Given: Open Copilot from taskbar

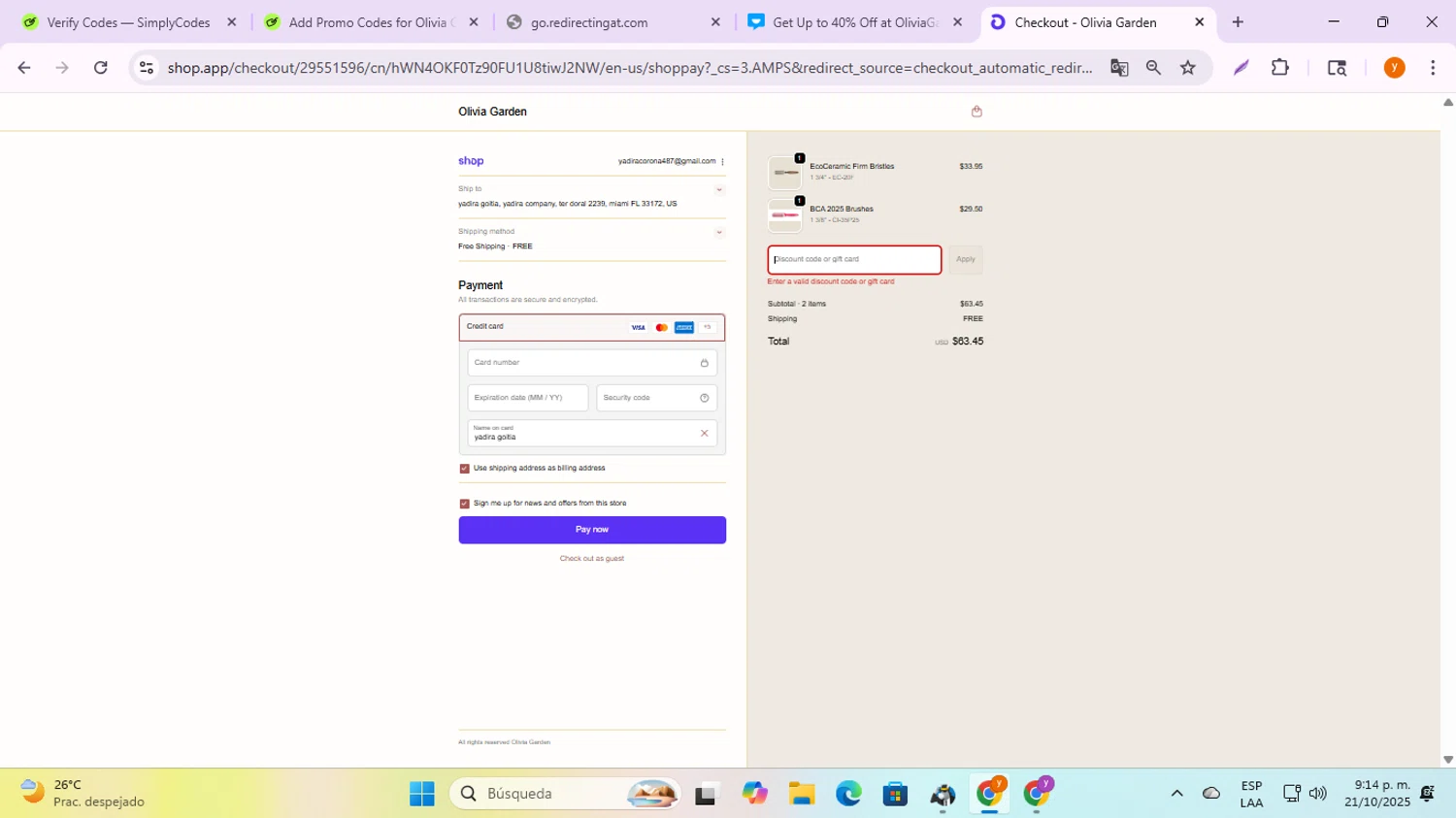Looking at the screenshot, I should pos(754,794).
